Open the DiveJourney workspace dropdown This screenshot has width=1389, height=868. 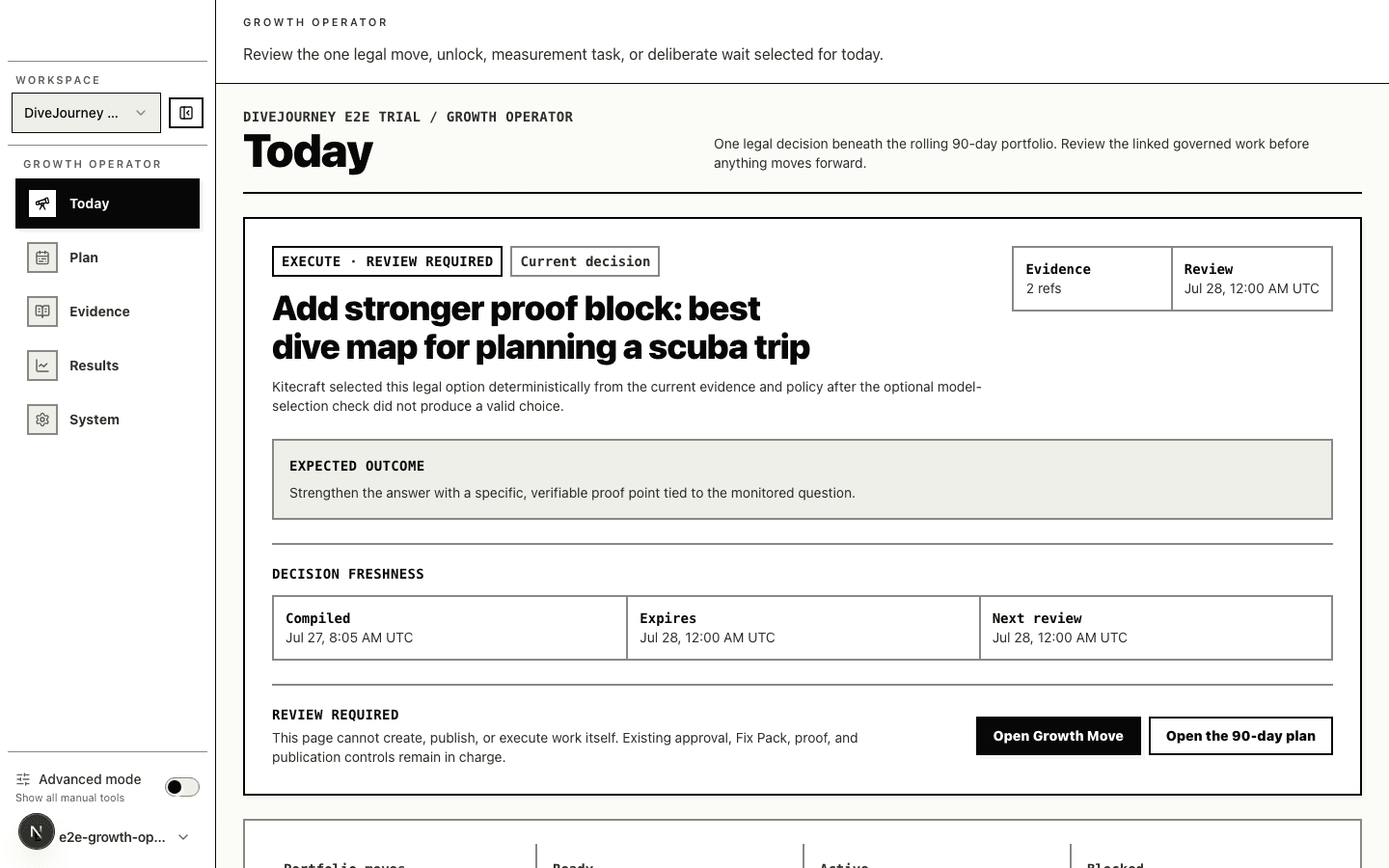(86, 113)
